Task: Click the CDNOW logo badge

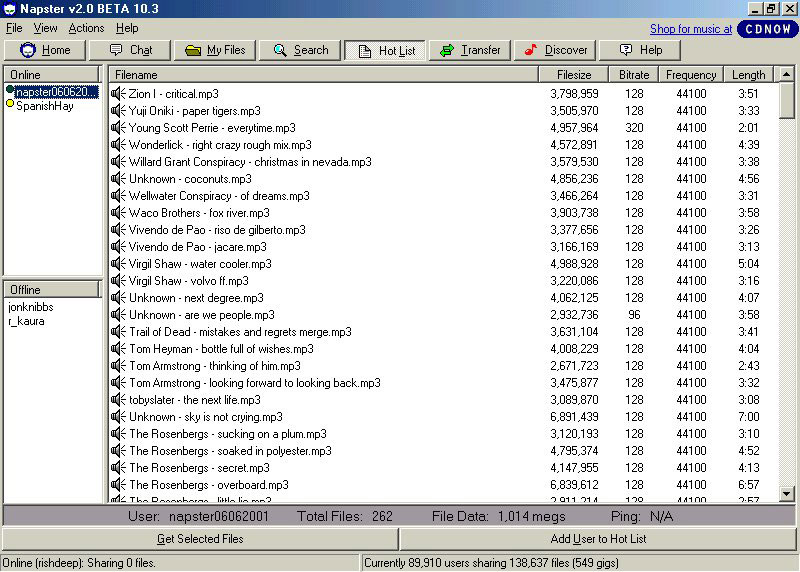Action: [767, 29]
